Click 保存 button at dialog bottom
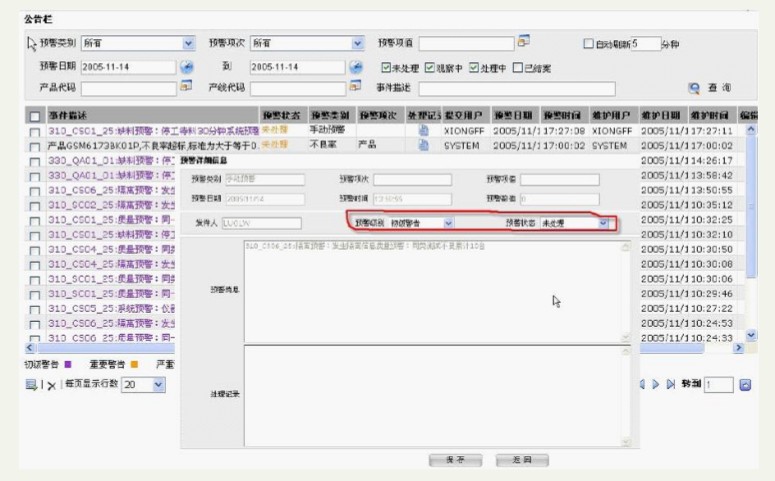Screen dimensions: 775x481 coord(455,460)
